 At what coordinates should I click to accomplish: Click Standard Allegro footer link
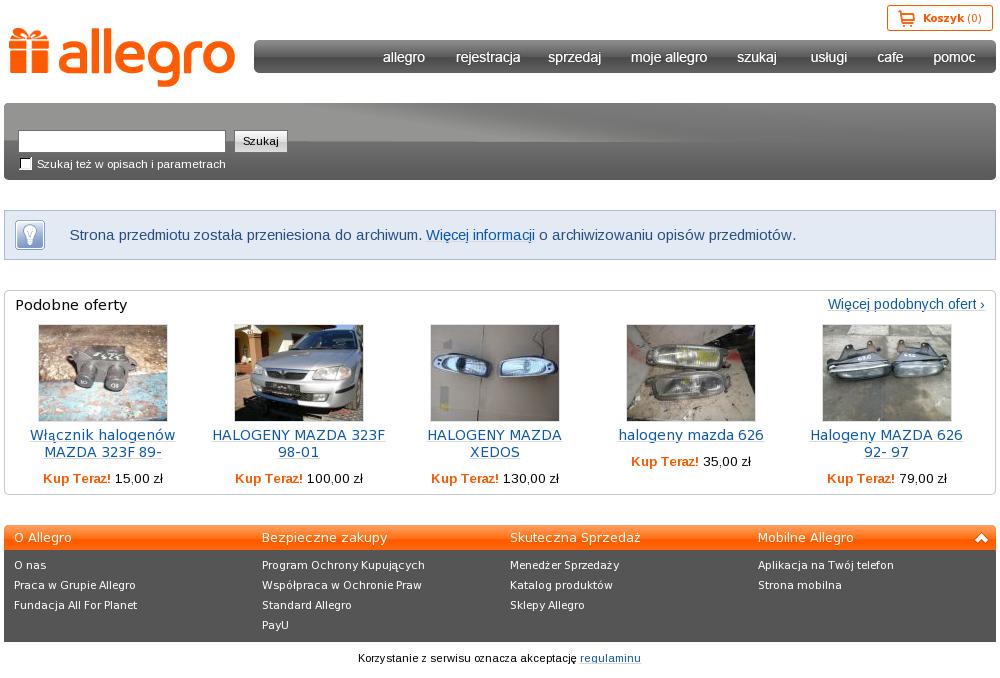[307, 605]
